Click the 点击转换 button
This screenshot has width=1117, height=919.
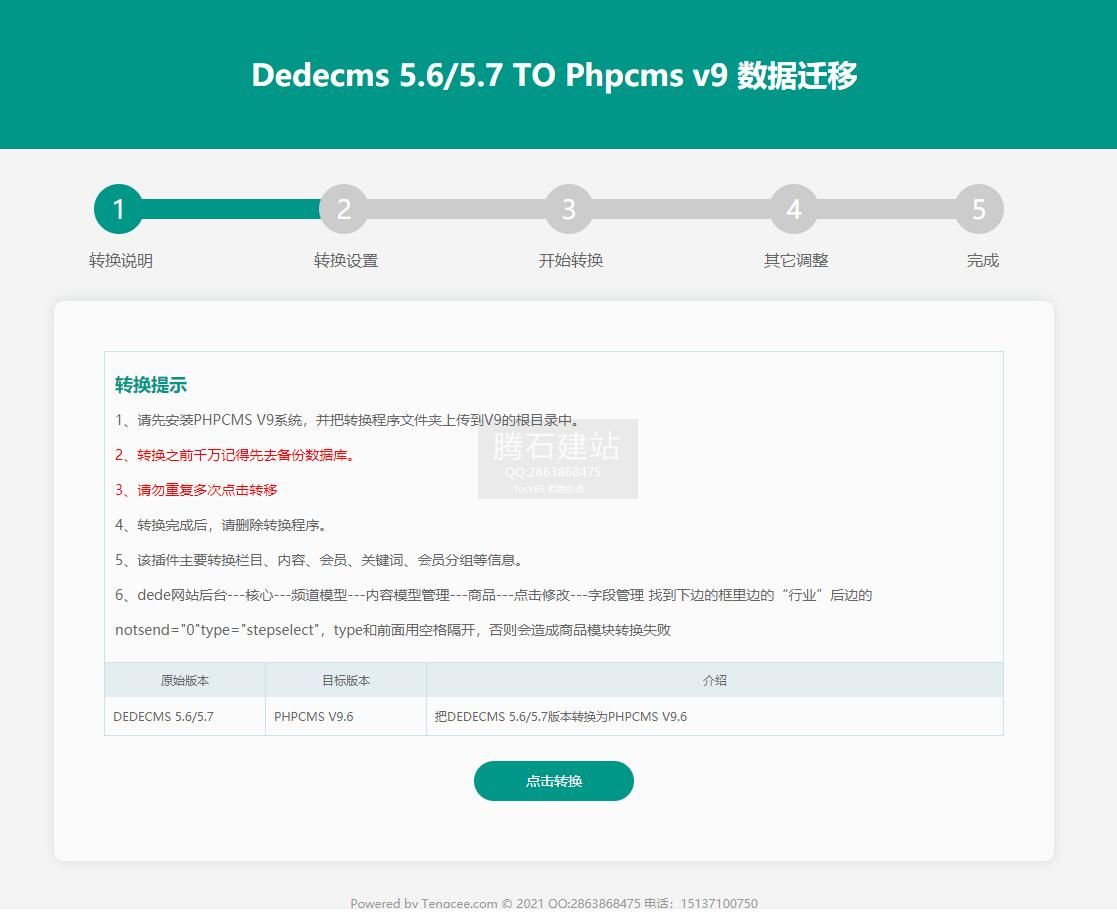[554, 781]
